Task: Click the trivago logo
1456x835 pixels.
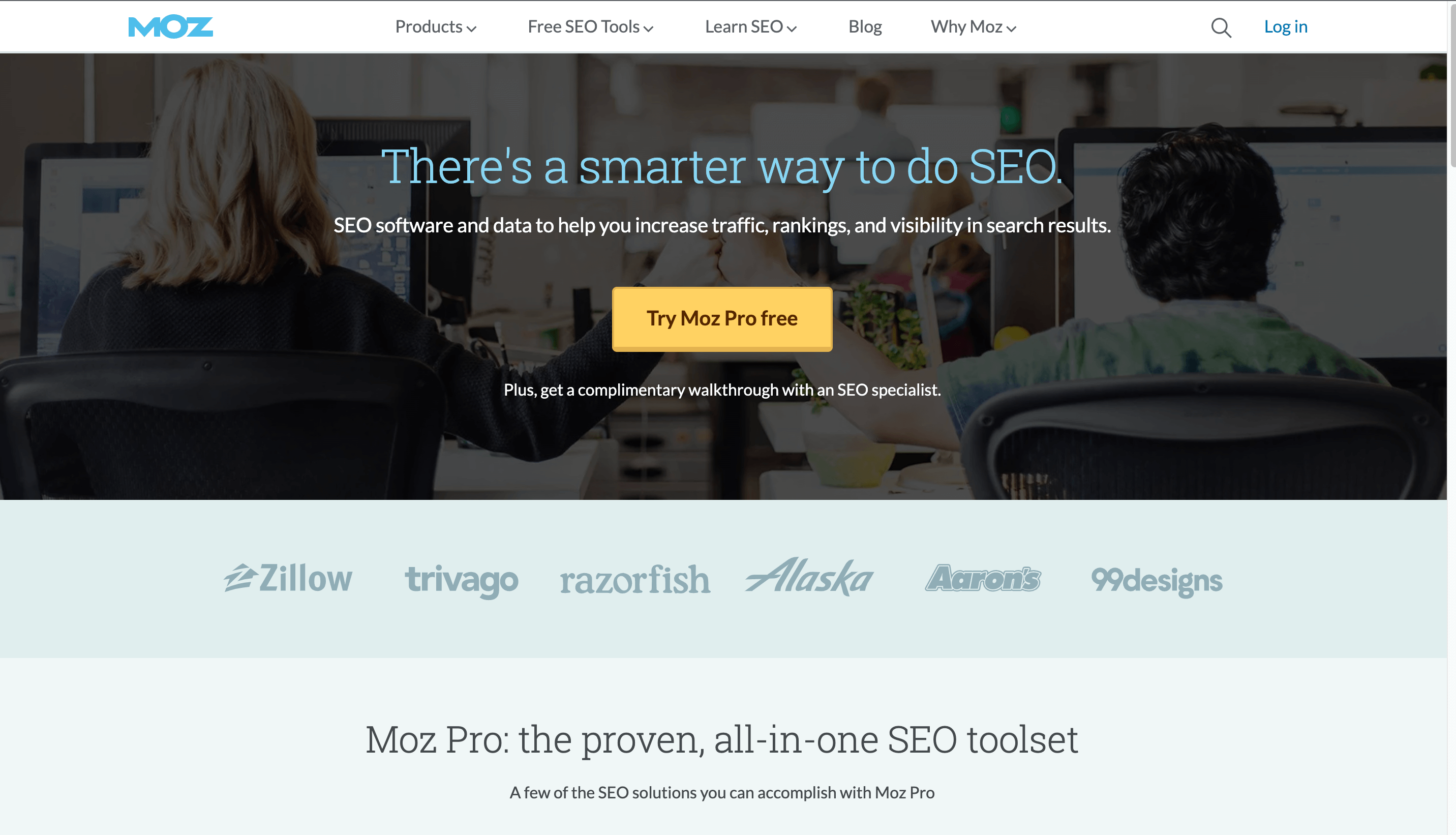Action: click(462, 580)
